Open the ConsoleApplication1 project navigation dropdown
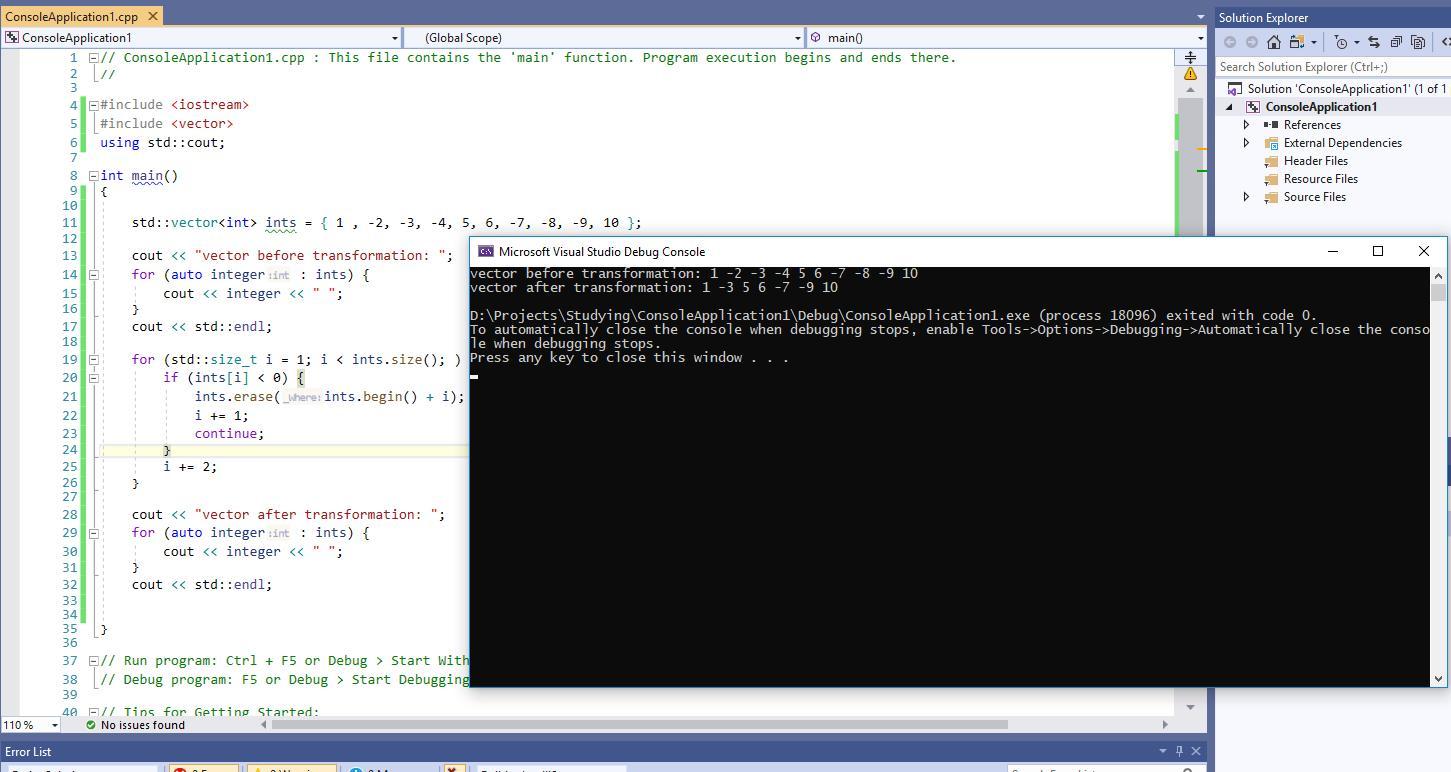 coord(394,38)
